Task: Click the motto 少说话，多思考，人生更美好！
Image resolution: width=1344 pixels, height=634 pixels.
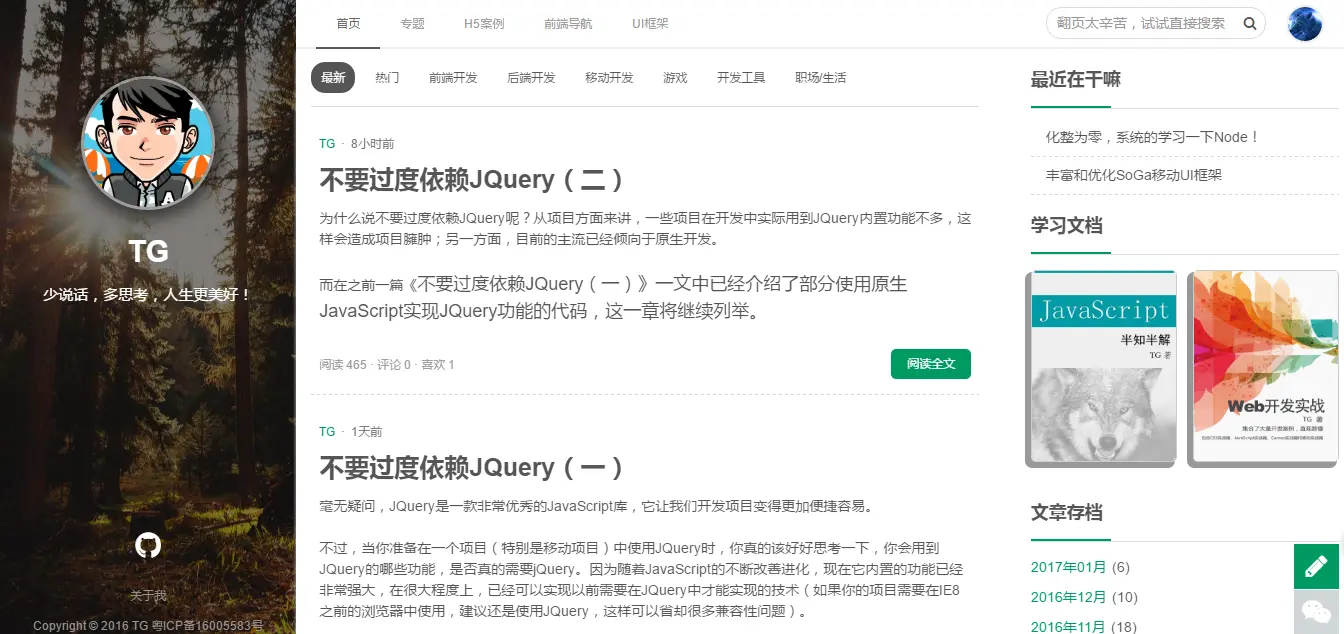Action: [148, 295]
